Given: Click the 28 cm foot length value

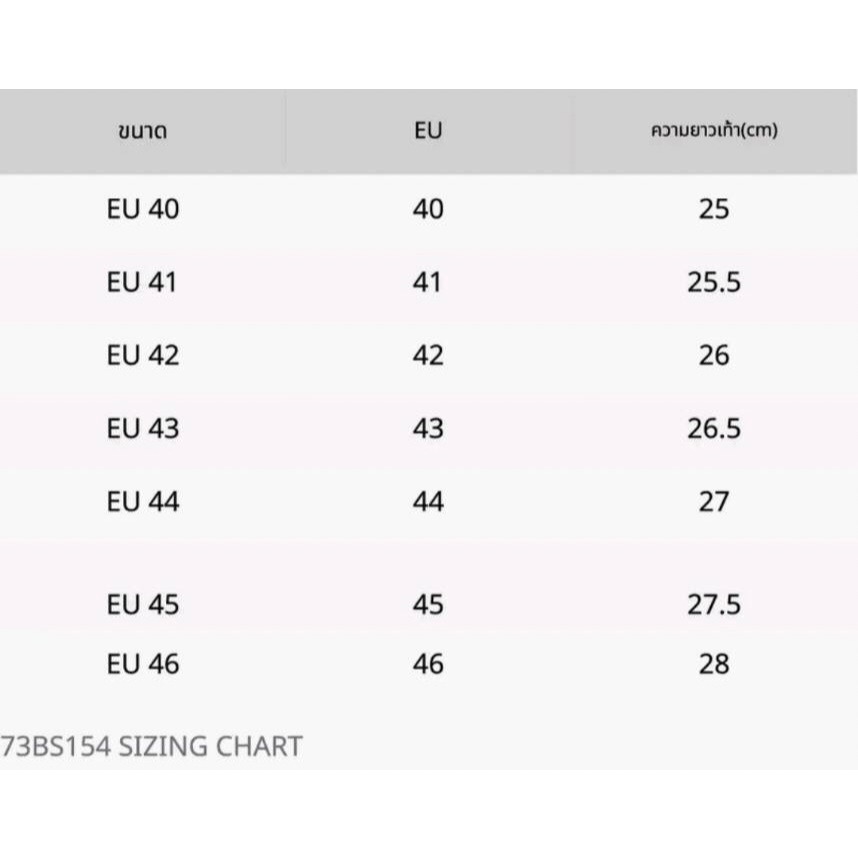Looking at the screenshot, I should (714, 664).
